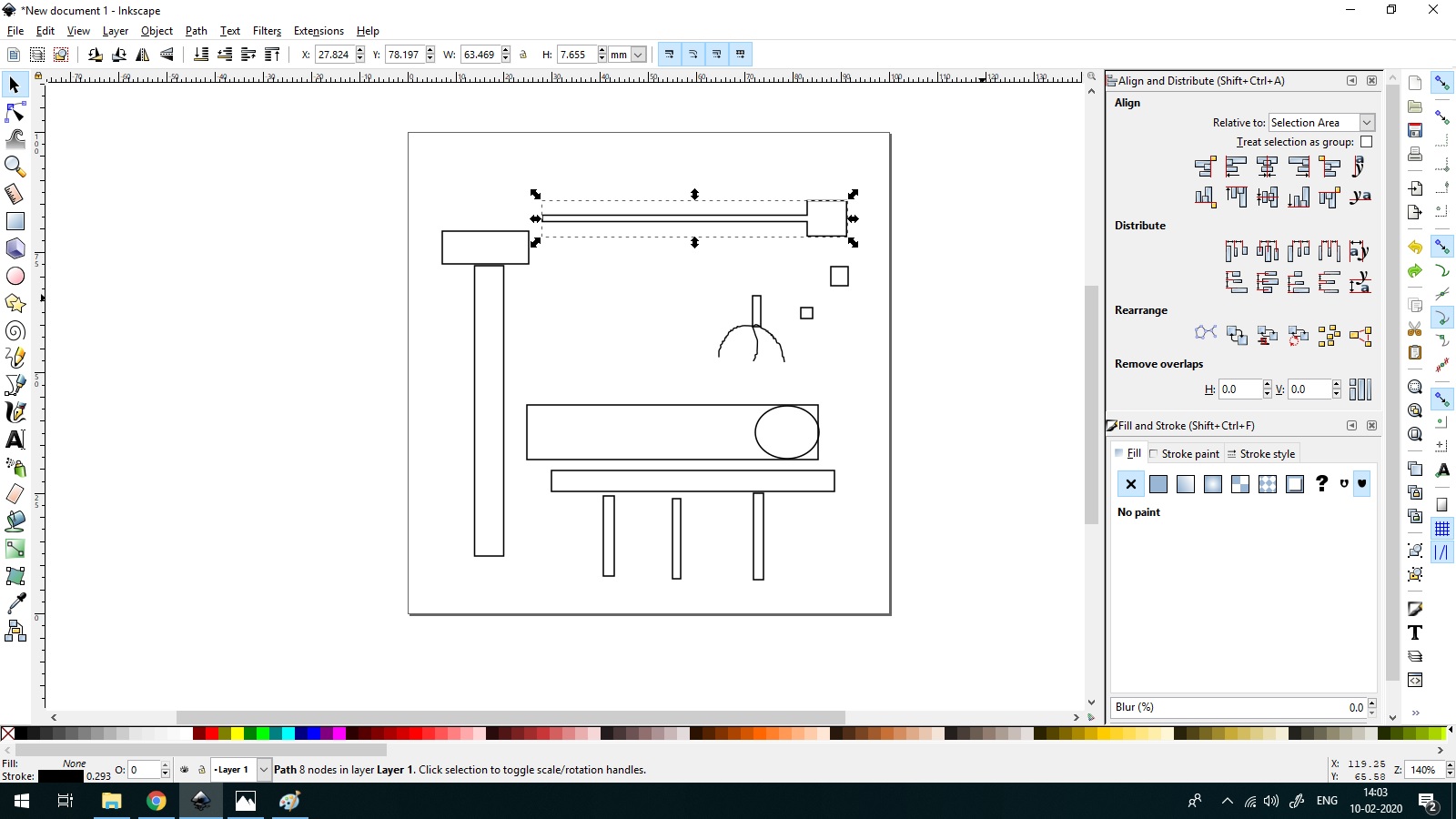Toggle current layer lock

202,770
